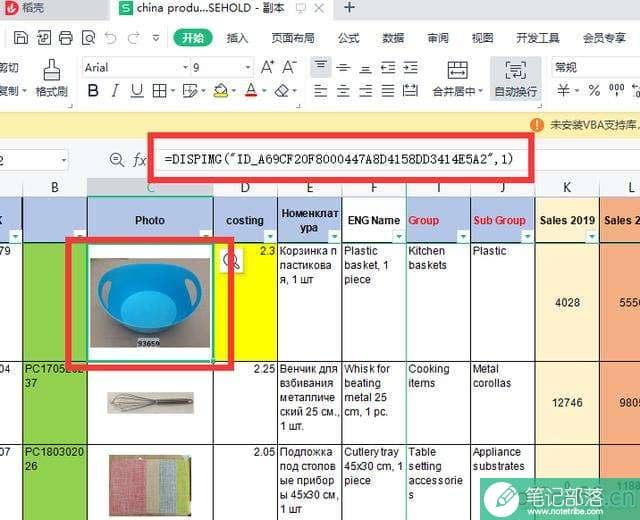Viewport: 640px width, 520px height.
Task: Select column K header
Action: tap(567, 187)
